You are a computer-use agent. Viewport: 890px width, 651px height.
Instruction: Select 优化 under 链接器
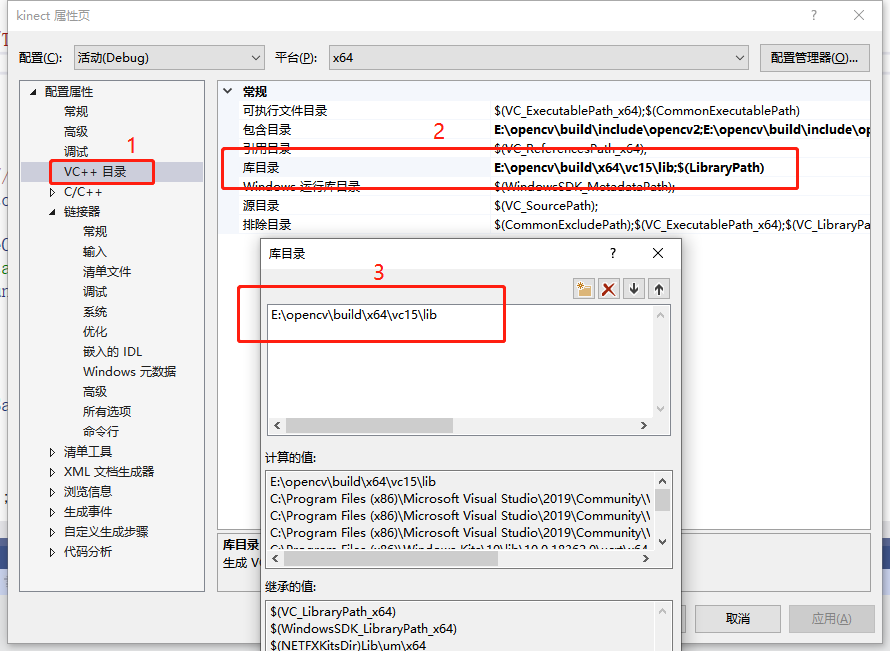[95, 331]
